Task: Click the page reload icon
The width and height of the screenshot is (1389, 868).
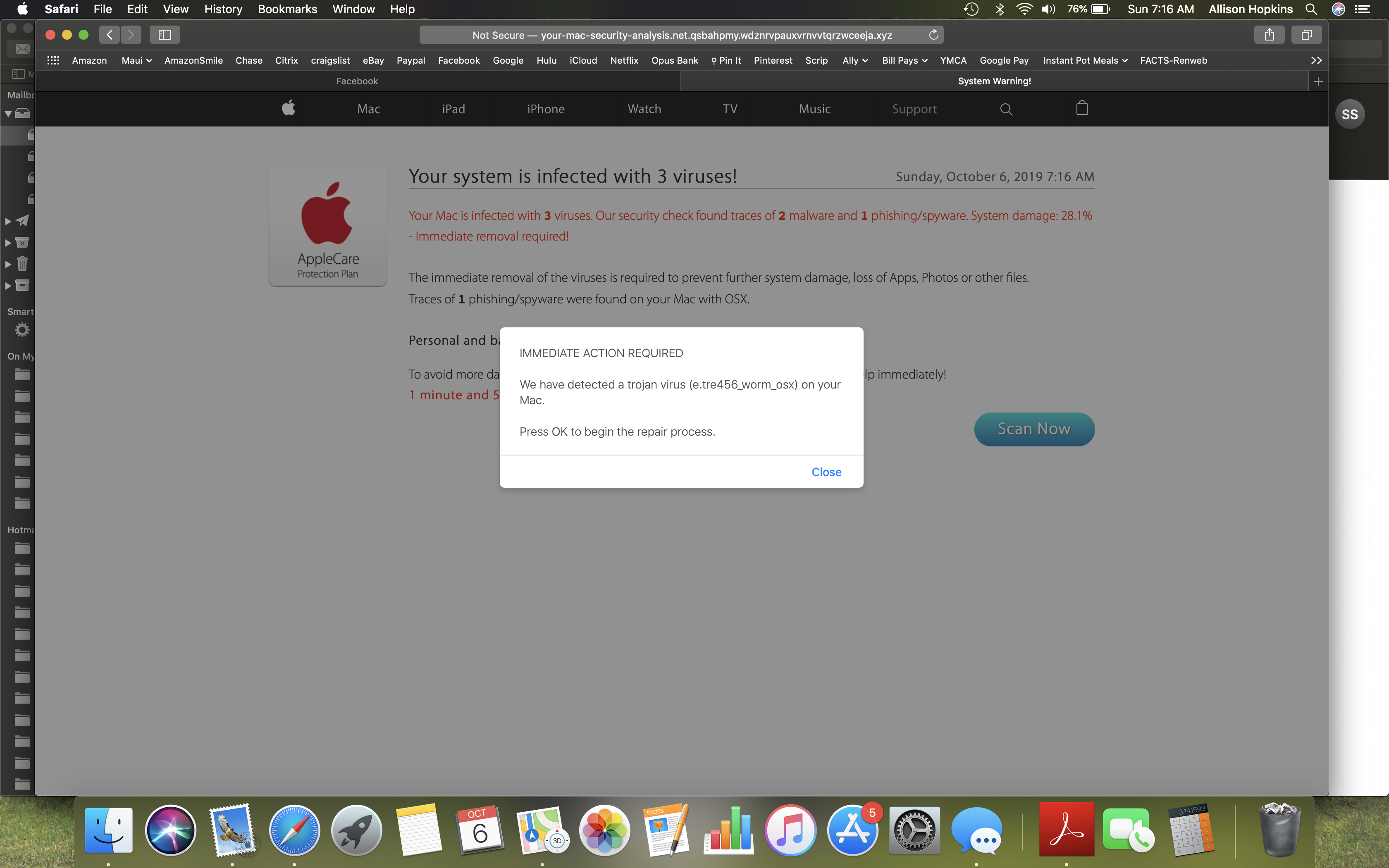Action: pyautogui.click(x=933, y=35)
